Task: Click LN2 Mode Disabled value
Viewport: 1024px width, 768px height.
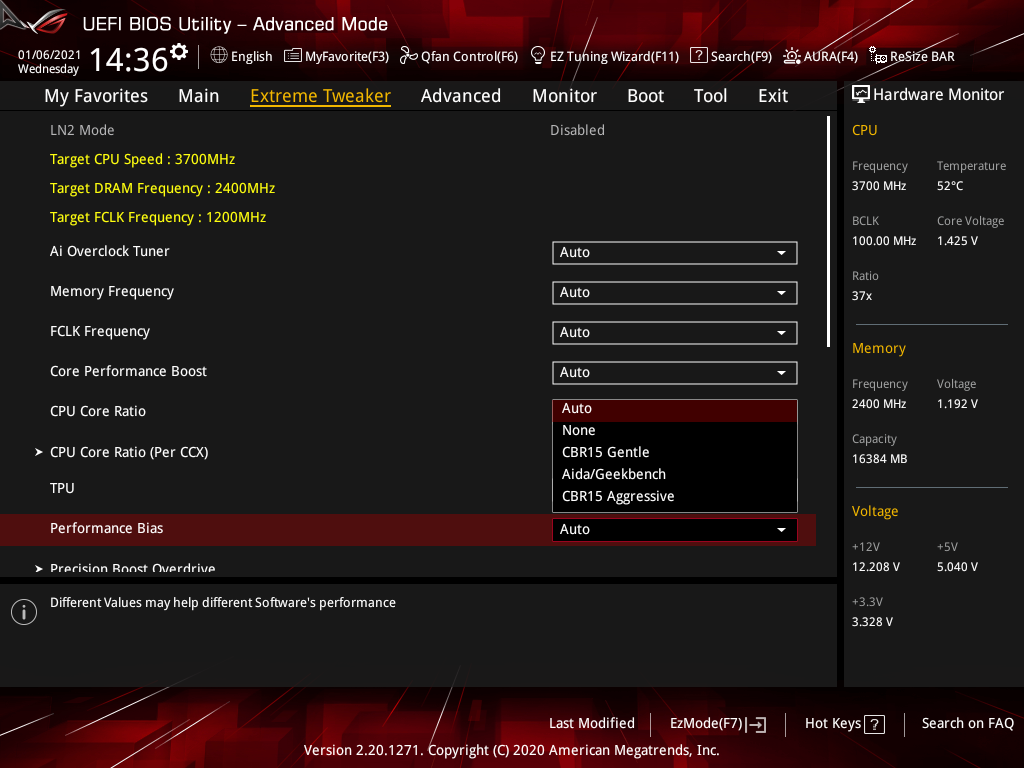Action: pyautogui.click(x=577, y=130)
